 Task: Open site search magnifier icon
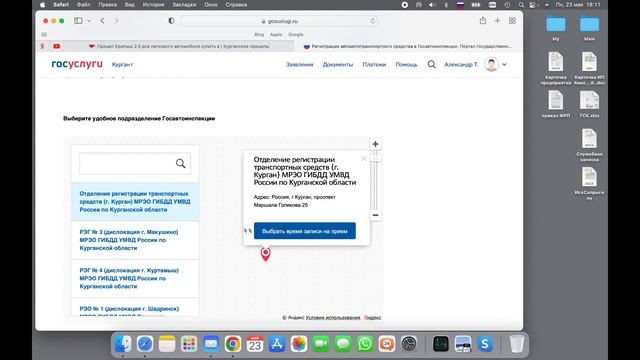click(x=431, y=64)
